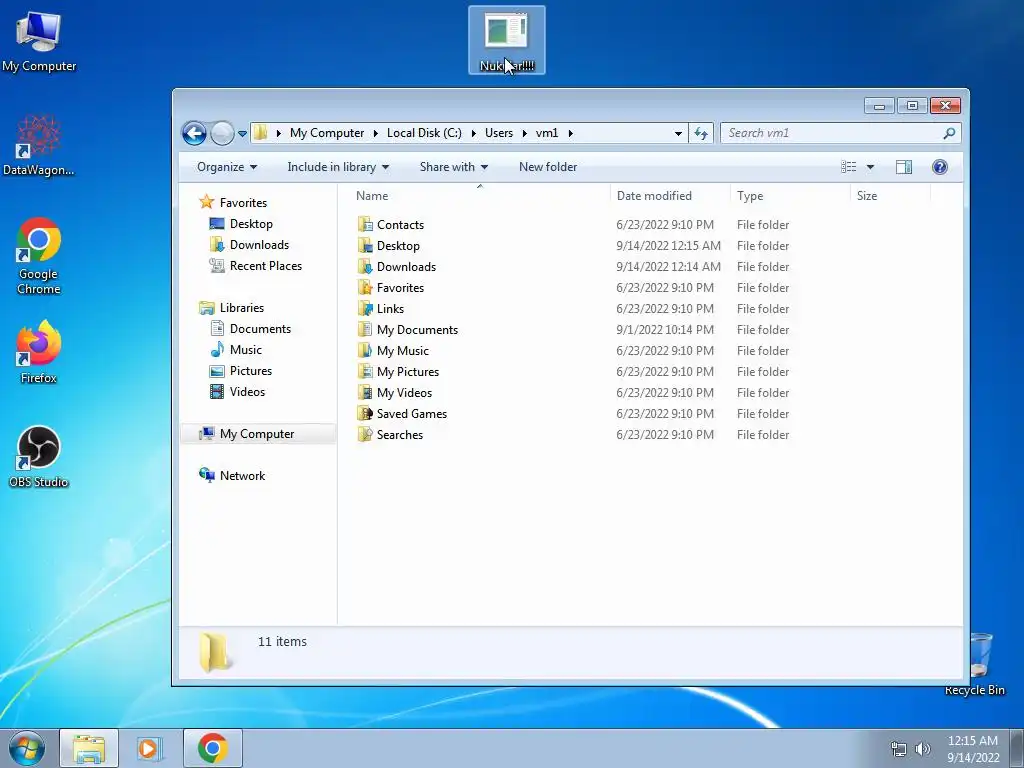Open the view options dropdown arrow

pyautogui.click(x=871, y=167)
